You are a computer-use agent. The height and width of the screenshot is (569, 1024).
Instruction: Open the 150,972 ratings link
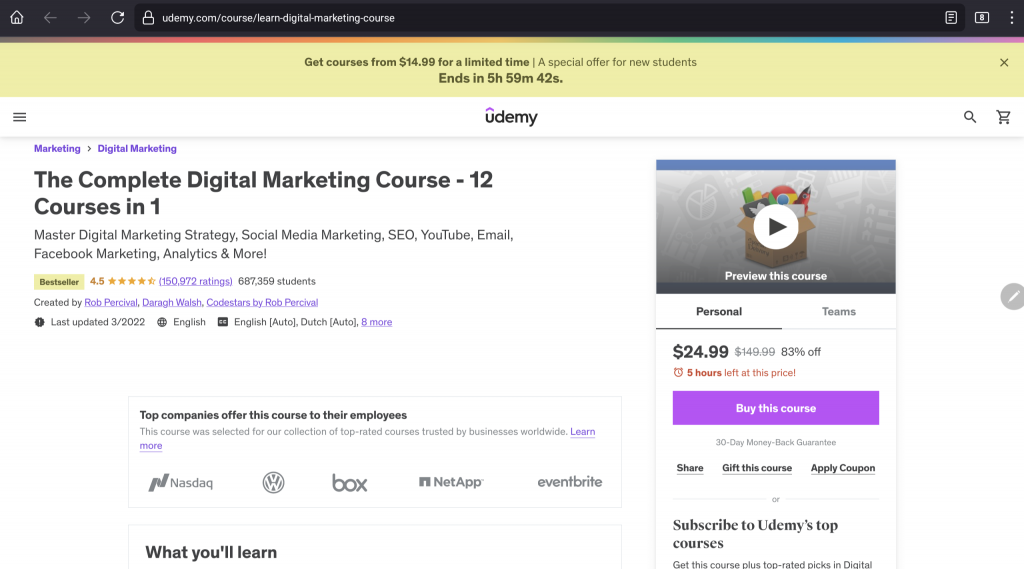pyautogui.click(x=195, y=281)
